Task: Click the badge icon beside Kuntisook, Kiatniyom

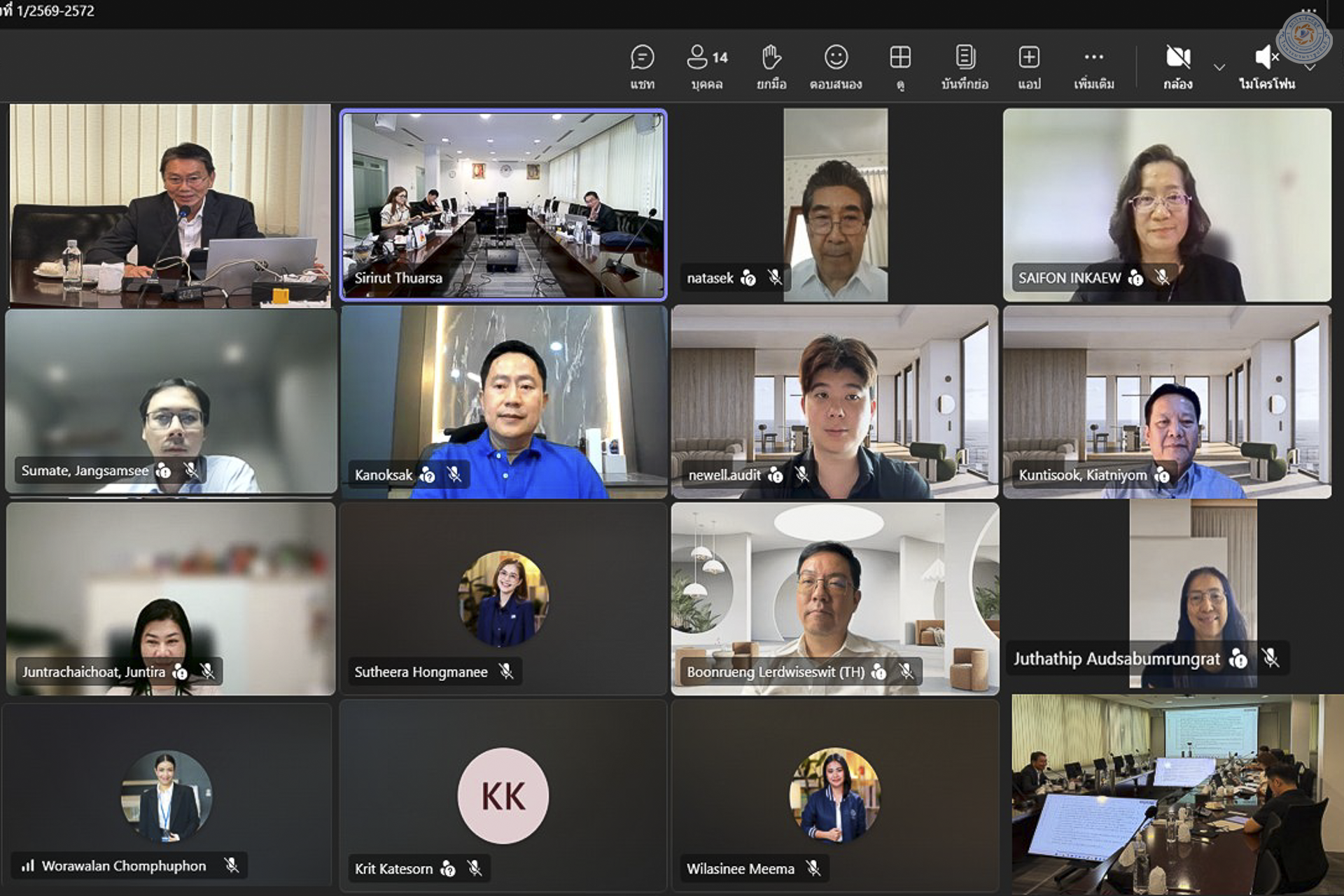Action: (1162, 475)
